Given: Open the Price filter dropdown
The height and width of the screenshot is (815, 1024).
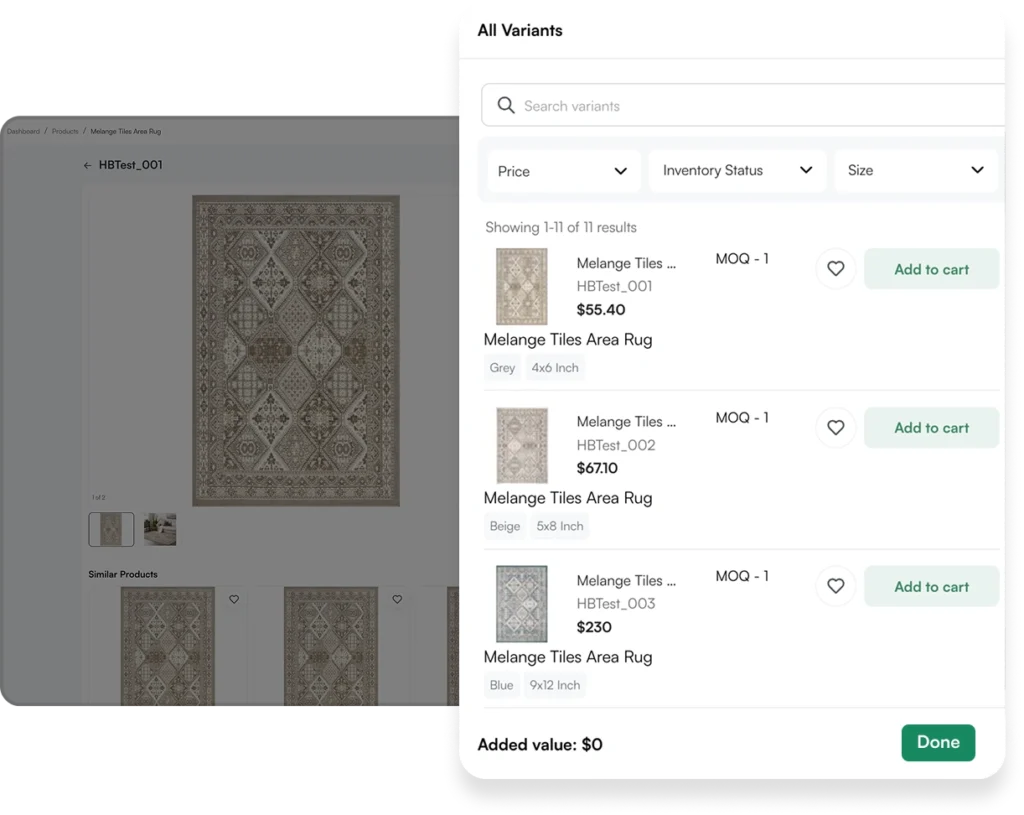Looking at the screenshot, I should click(563, 171).
